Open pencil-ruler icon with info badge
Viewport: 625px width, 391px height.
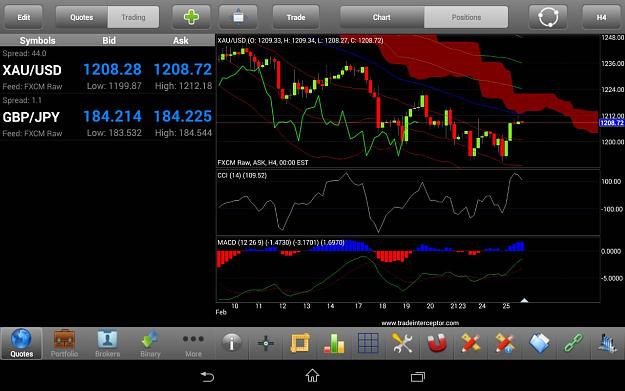(505, 343)
